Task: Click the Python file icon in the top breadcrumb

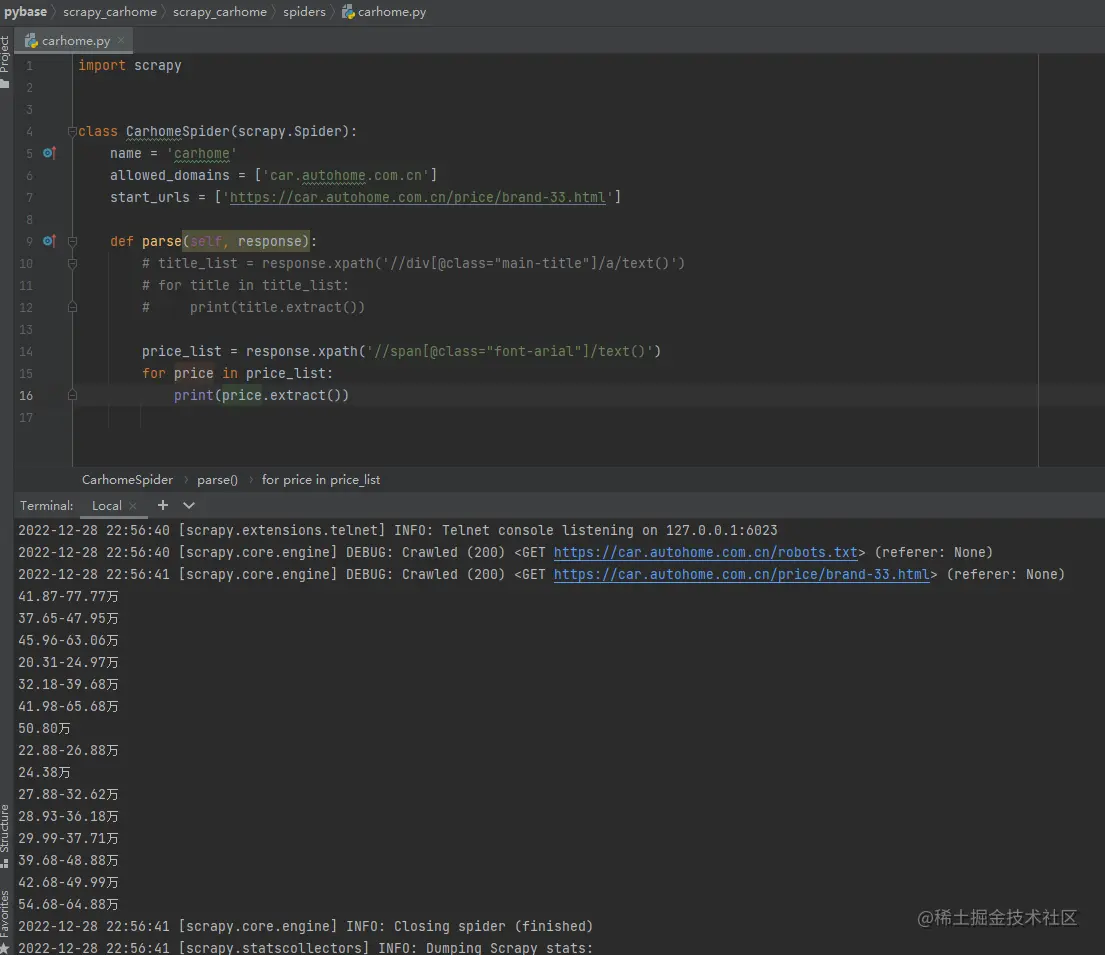Action: point(348,12)
